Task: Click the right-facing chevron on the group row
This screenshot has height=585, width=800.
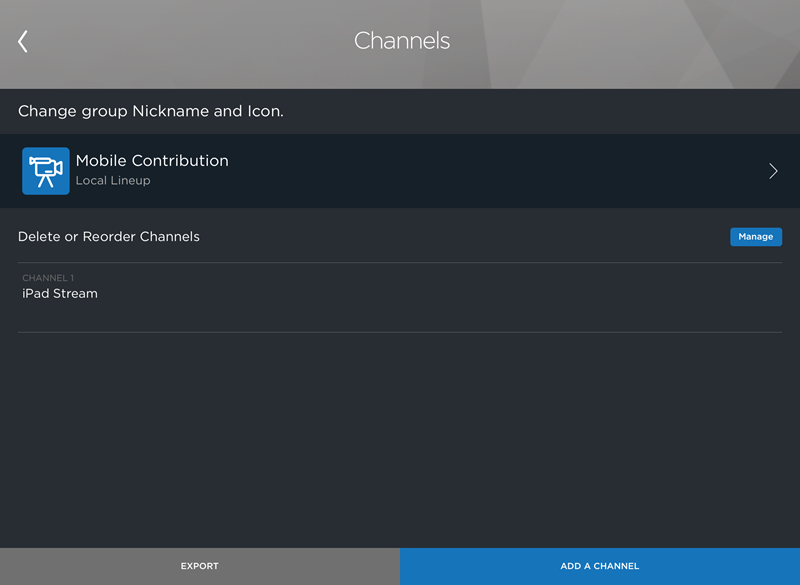Action: pos(772,170)
